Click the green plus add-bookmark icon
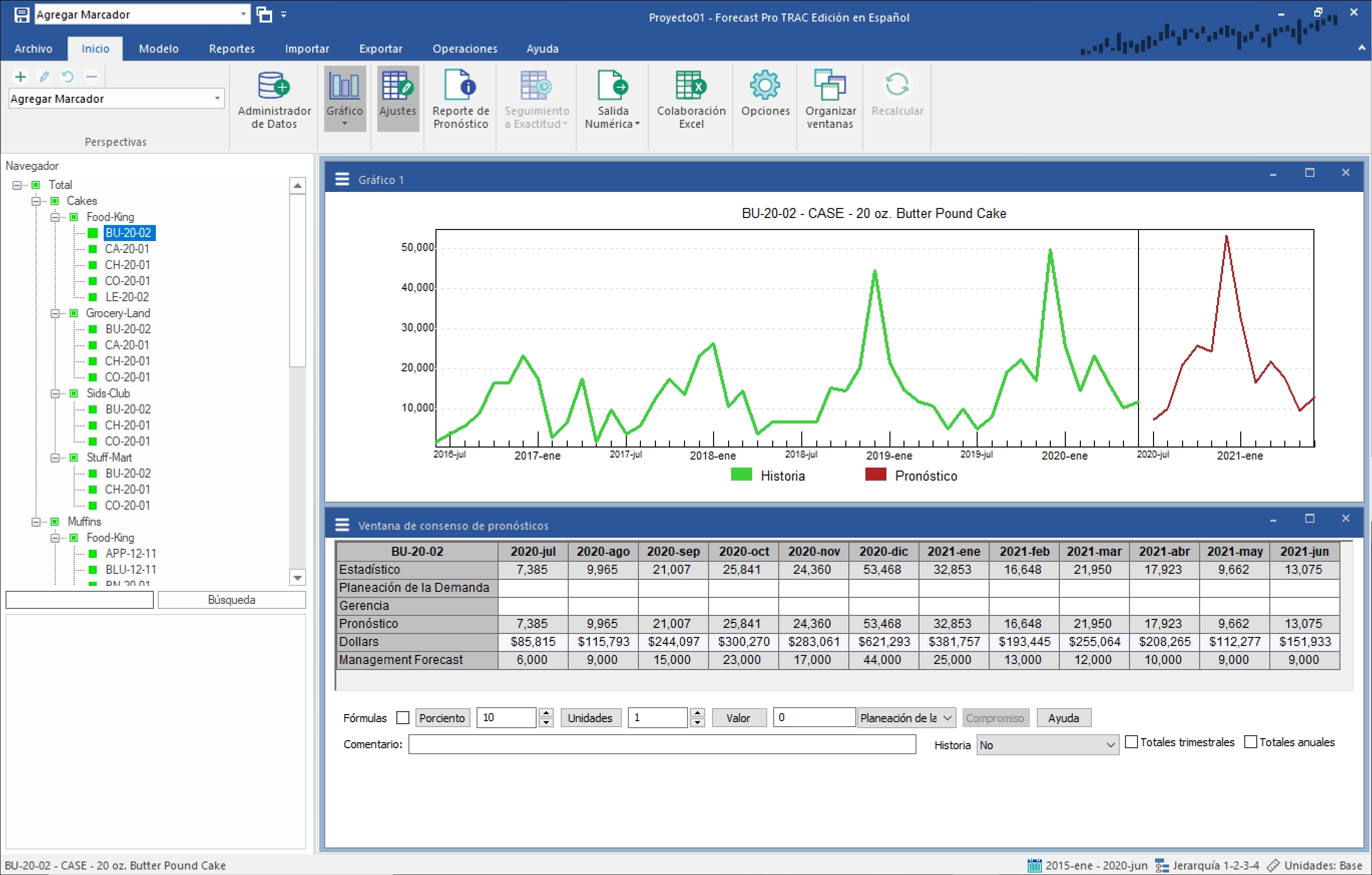Viewport: 1372px width, 875px height. click(21, 76)
